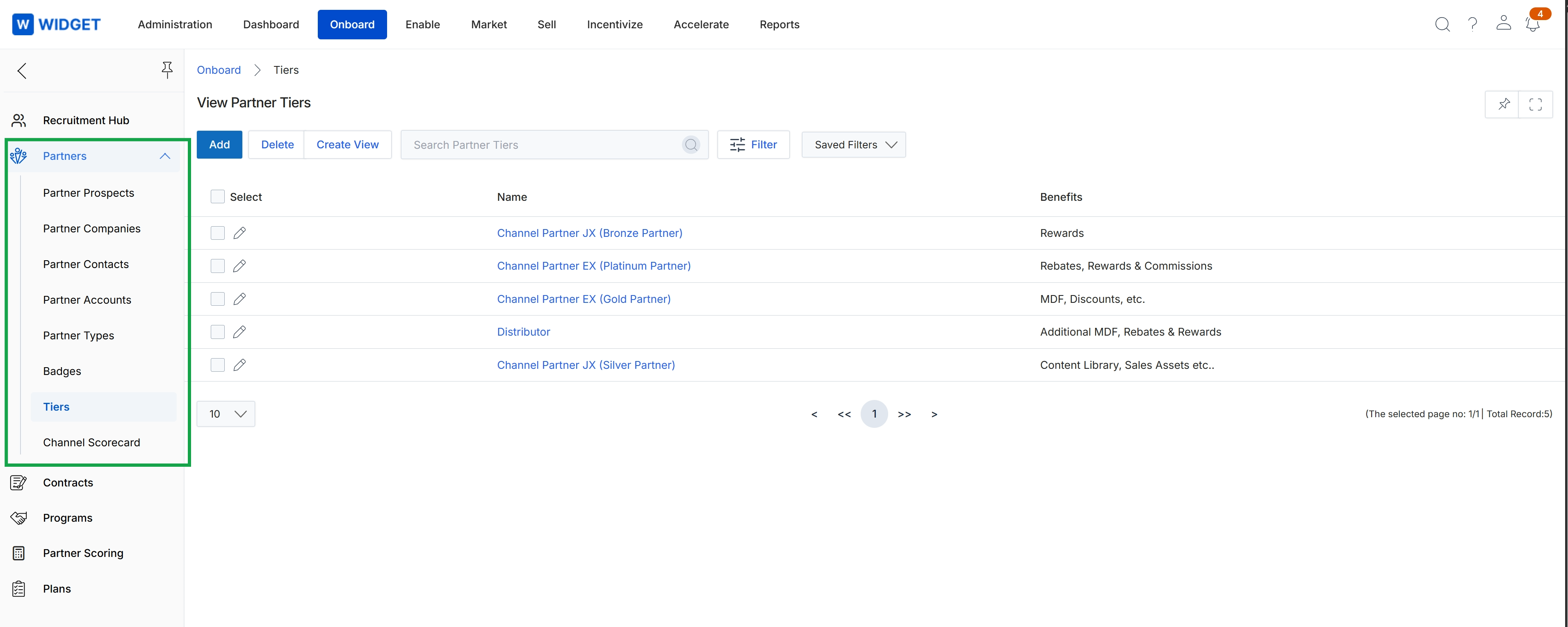
Task: Collapse sidebar with back arrow
Action: click(x=22, y=70)
